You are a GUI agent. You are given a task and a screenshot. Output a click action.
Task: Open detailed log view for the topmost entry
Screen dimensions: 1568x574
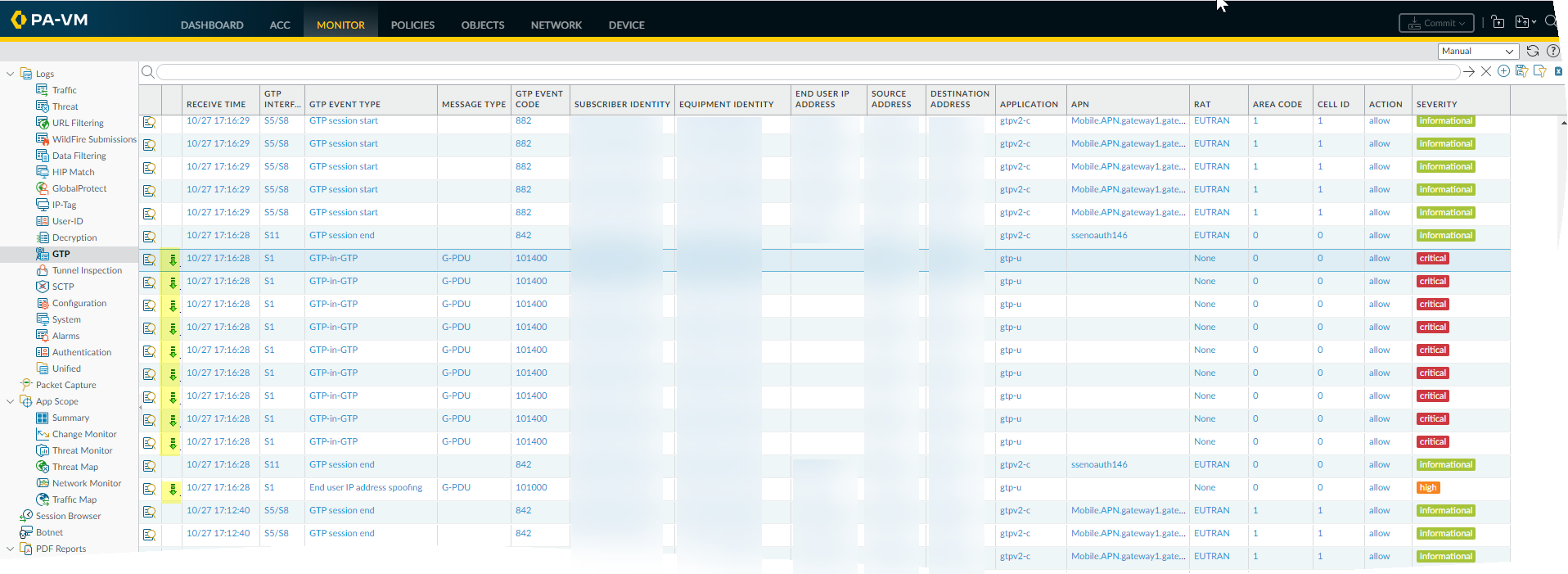pyautogui.click(x=149, y=122)
